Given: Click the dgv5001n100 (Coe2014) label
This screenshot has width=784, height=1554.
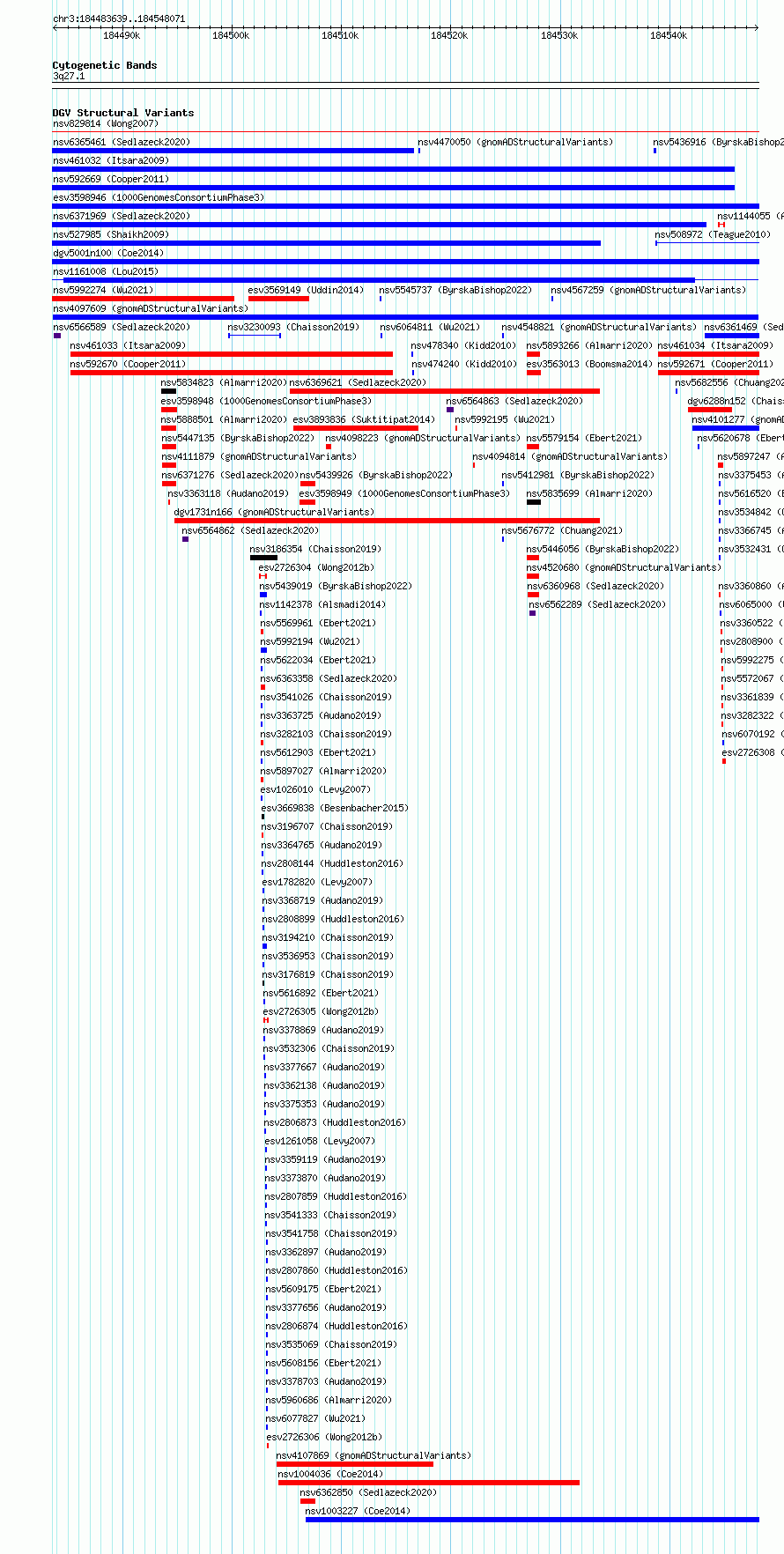Looking at the screenshot, I should point(108,253).
